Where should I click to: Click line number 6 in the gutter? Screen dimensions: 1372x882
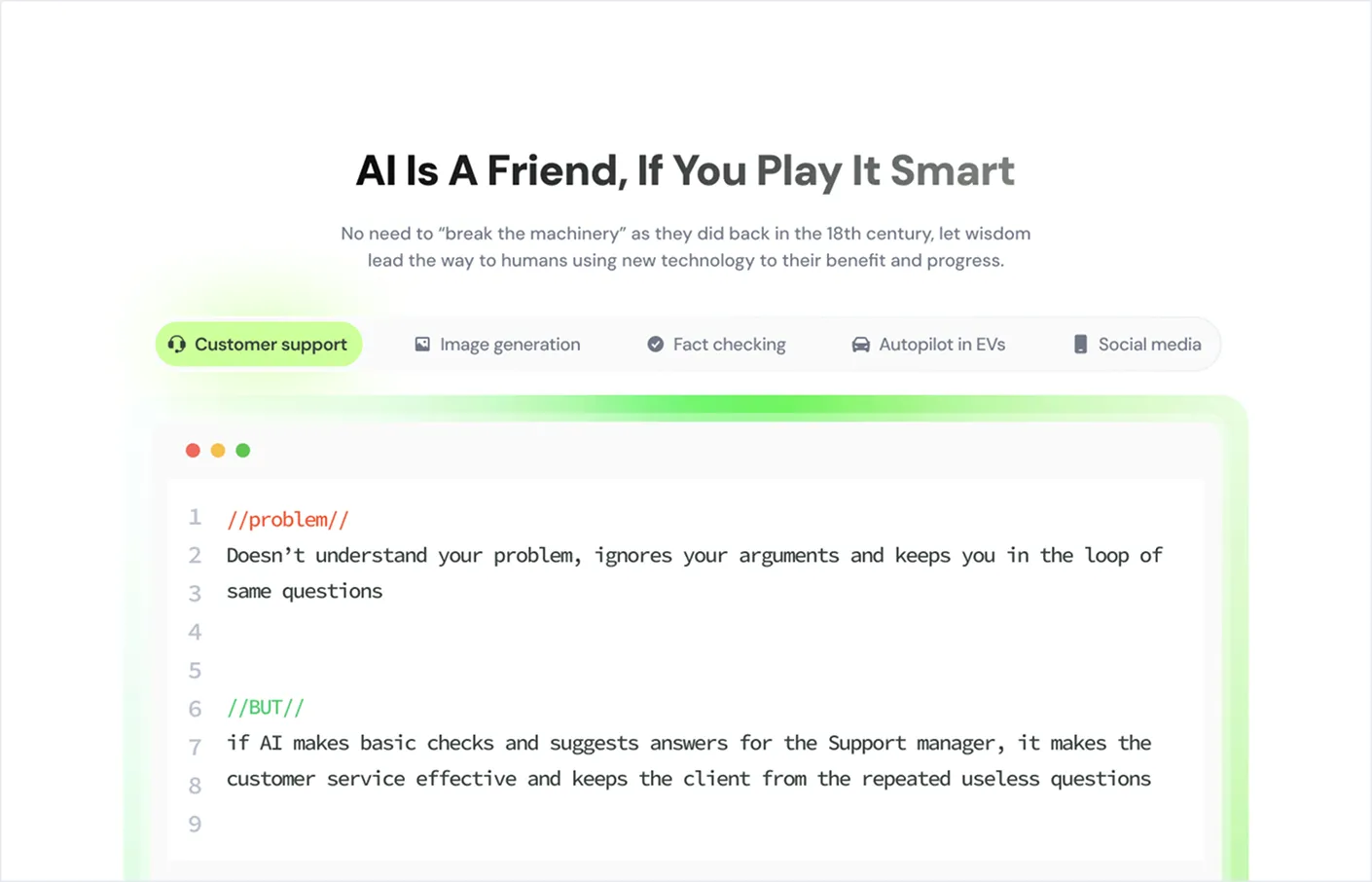click(x=195, y=709)
